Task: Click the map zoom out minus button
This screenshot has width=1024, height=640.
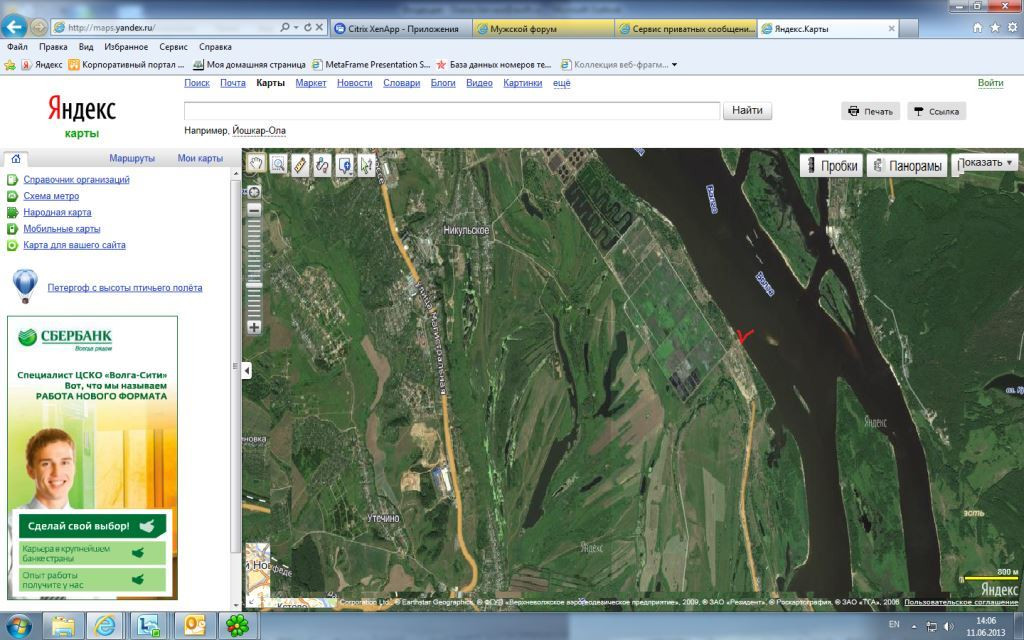Action: (254, 210)
